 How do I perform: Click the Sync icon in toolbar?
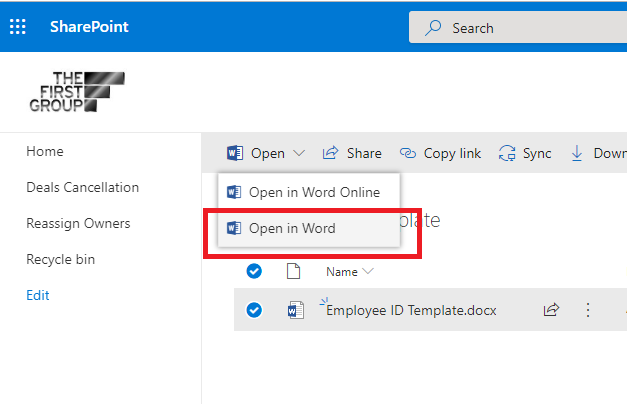(x=507, y=153)
